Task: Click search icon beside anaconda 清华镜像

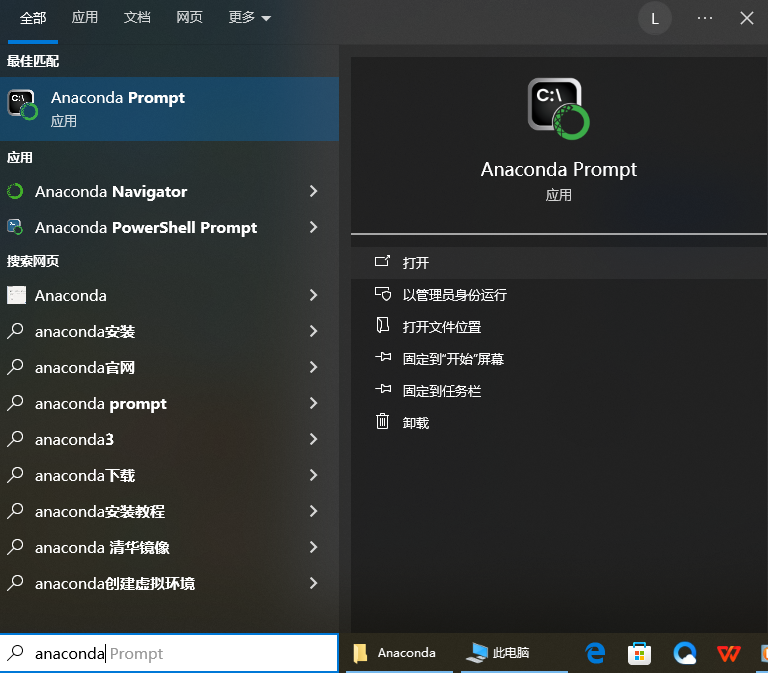Action: [x=15, y=547]
